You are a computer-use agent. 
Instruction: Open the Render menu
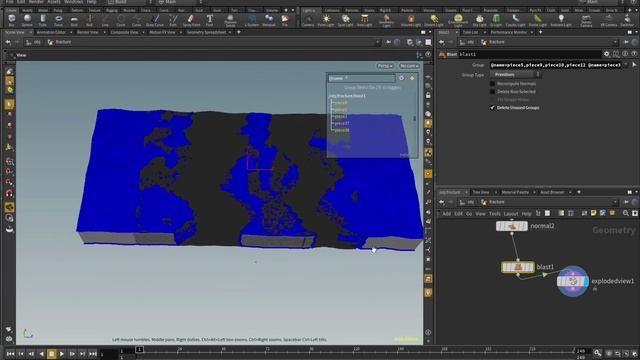tap(36, 2)
